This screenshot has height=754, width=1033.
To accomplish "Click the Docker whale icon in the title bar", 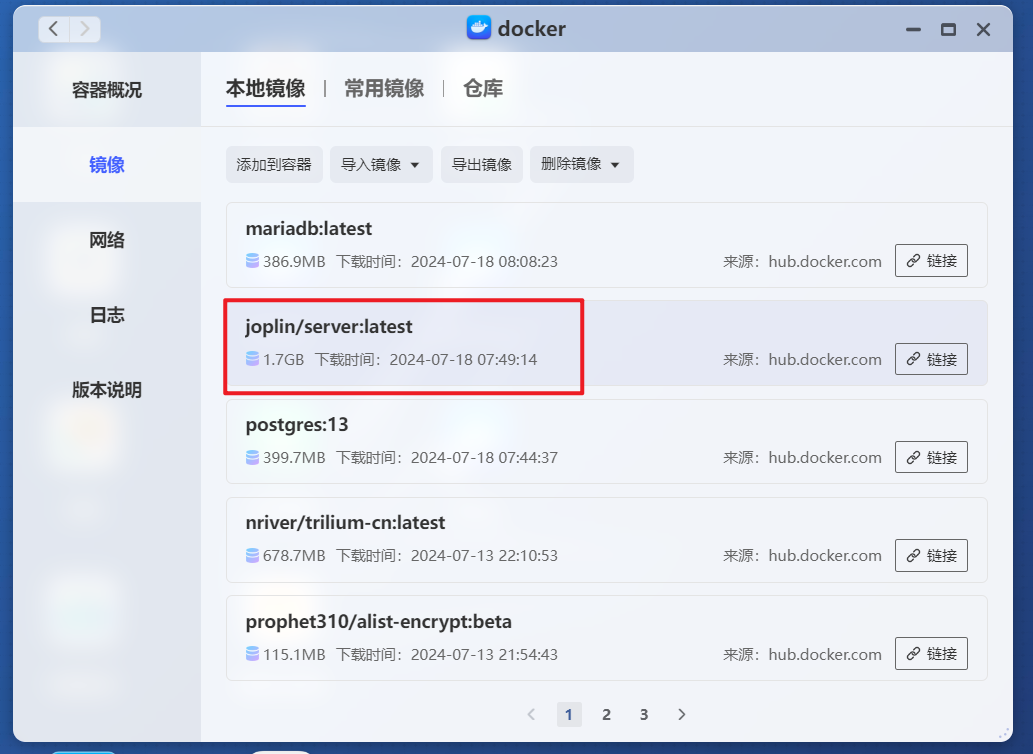I will click(479, 28).
